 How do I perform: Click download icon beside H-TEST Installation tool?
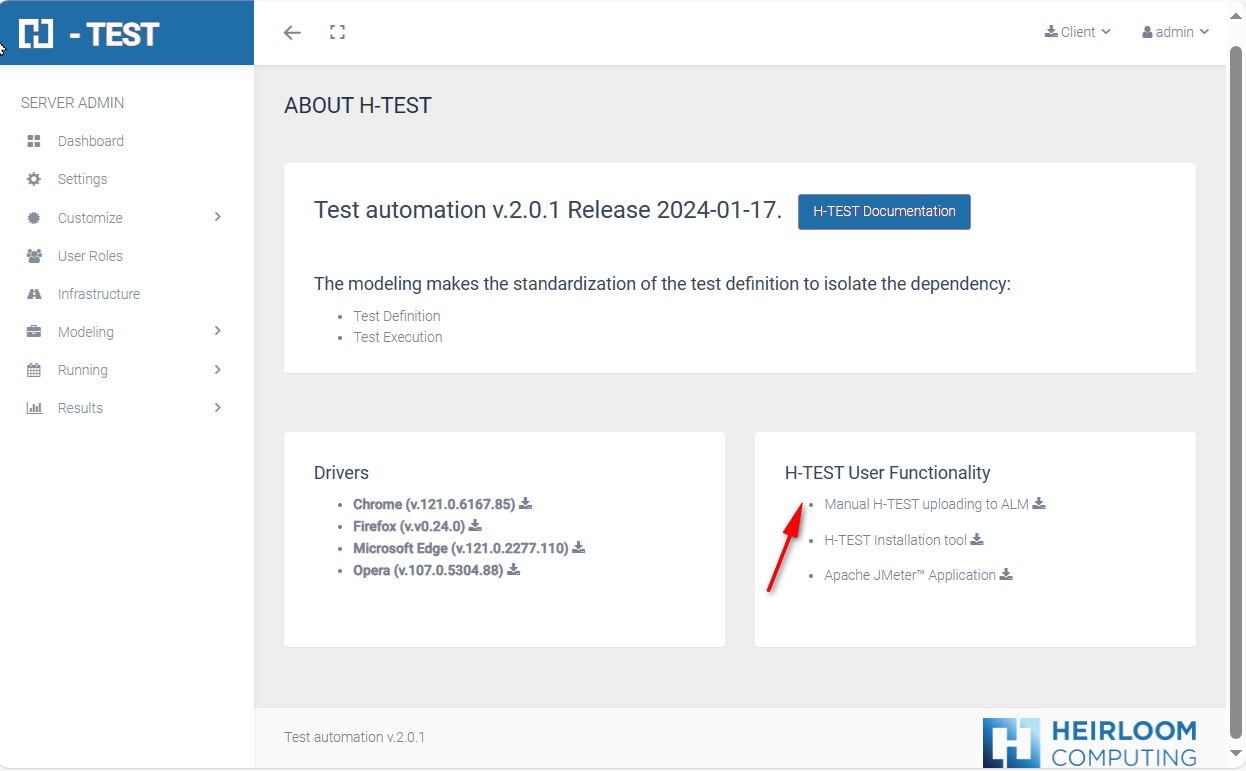pos(977,540)
